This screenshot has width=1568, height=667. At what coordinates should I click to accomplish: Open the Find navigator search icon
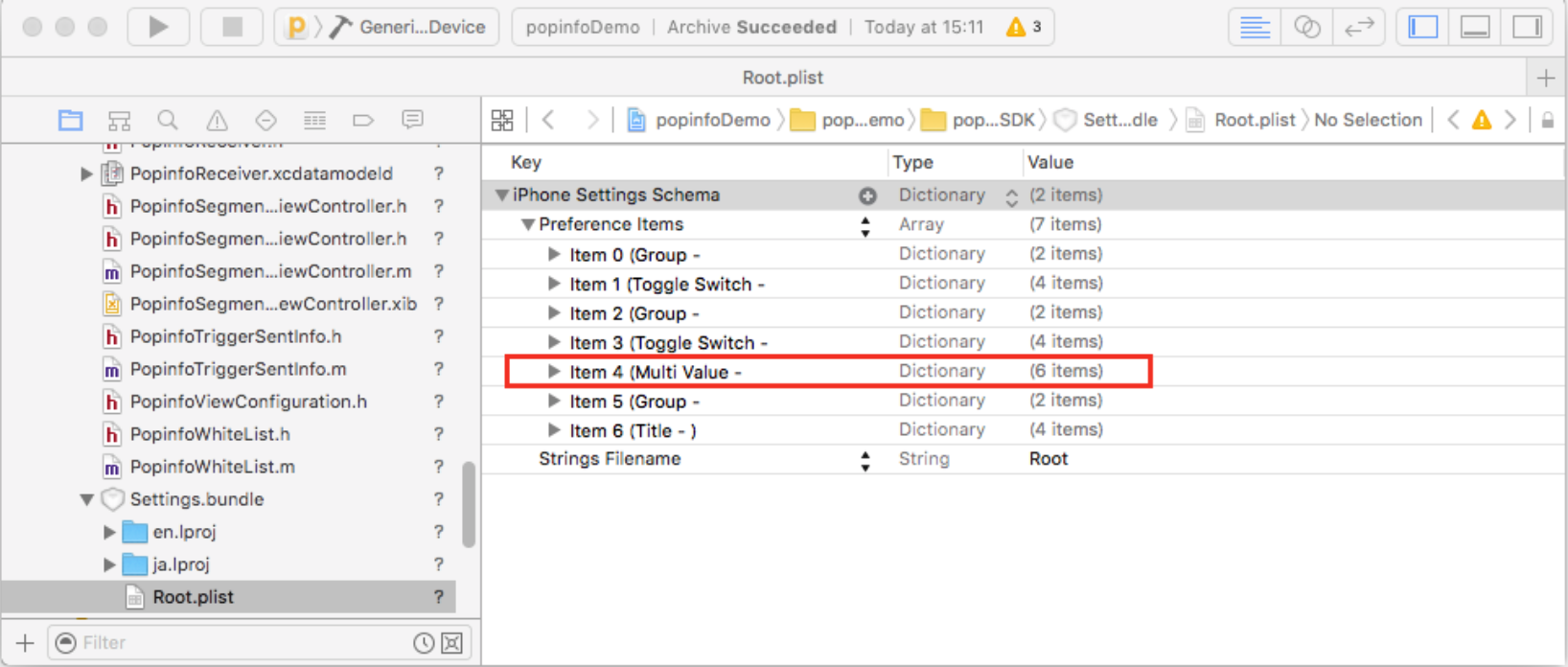(168, 120)
